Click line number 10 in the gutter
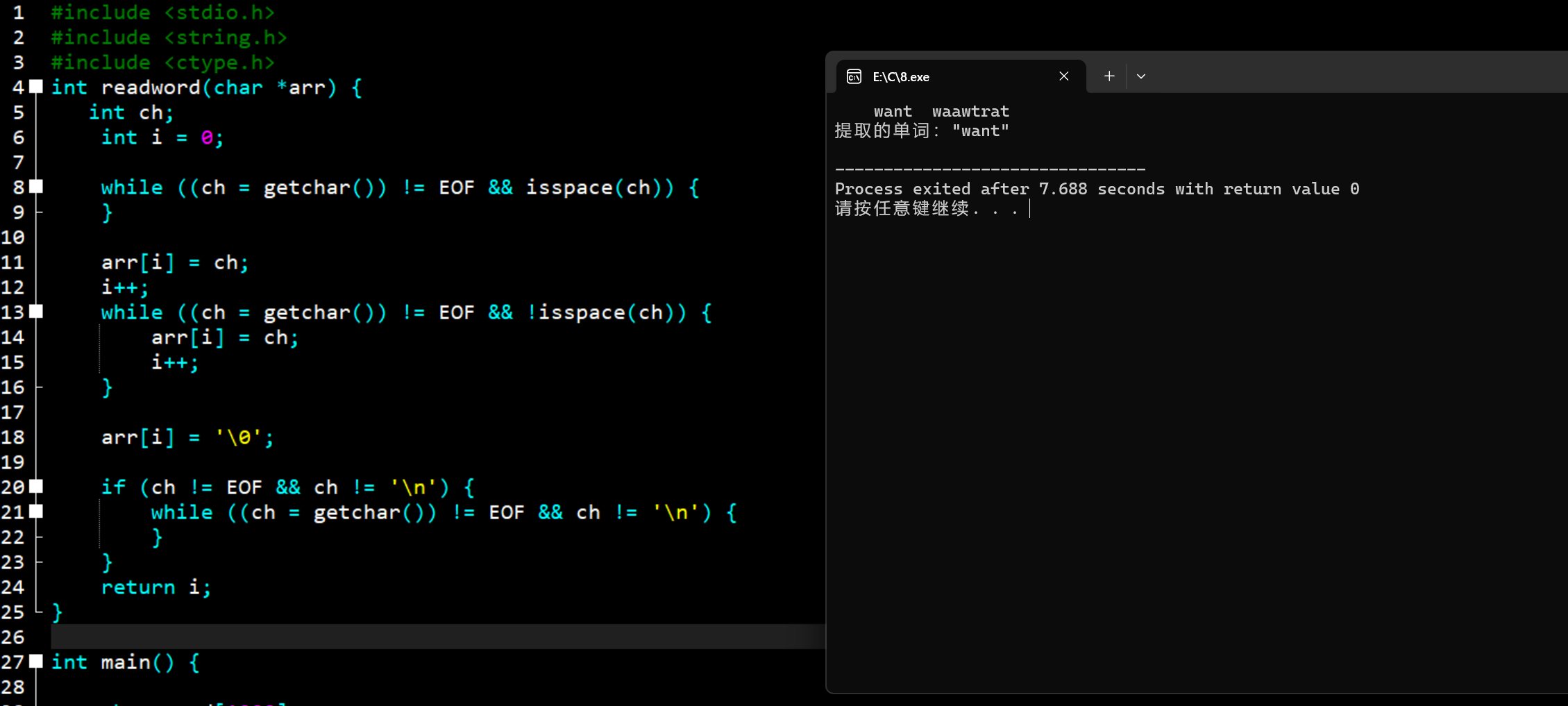The image size is (1568, 706). [x=12, y=237]
